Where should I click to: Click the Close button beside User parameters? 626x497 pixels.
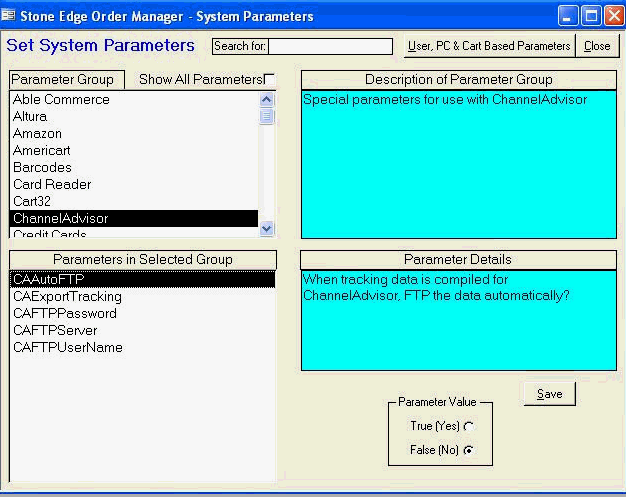597,46
